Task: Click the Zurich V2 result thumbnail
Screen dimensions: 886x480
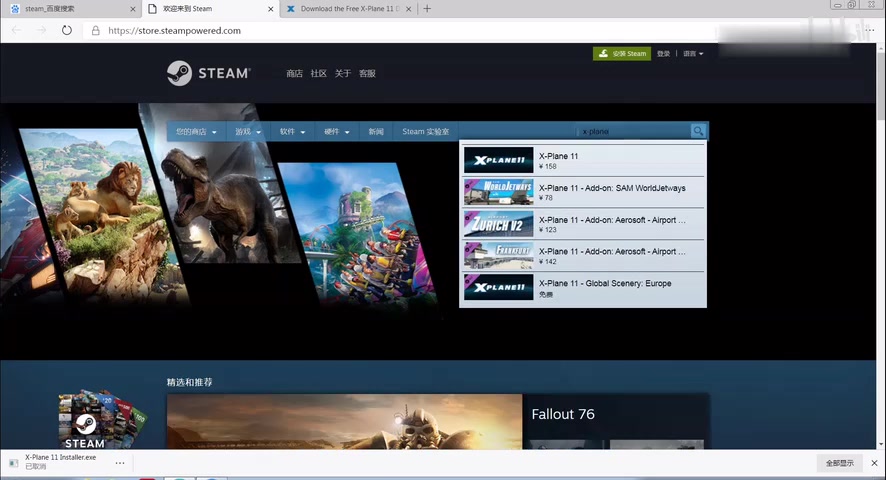Action: [x=498, y=224]
